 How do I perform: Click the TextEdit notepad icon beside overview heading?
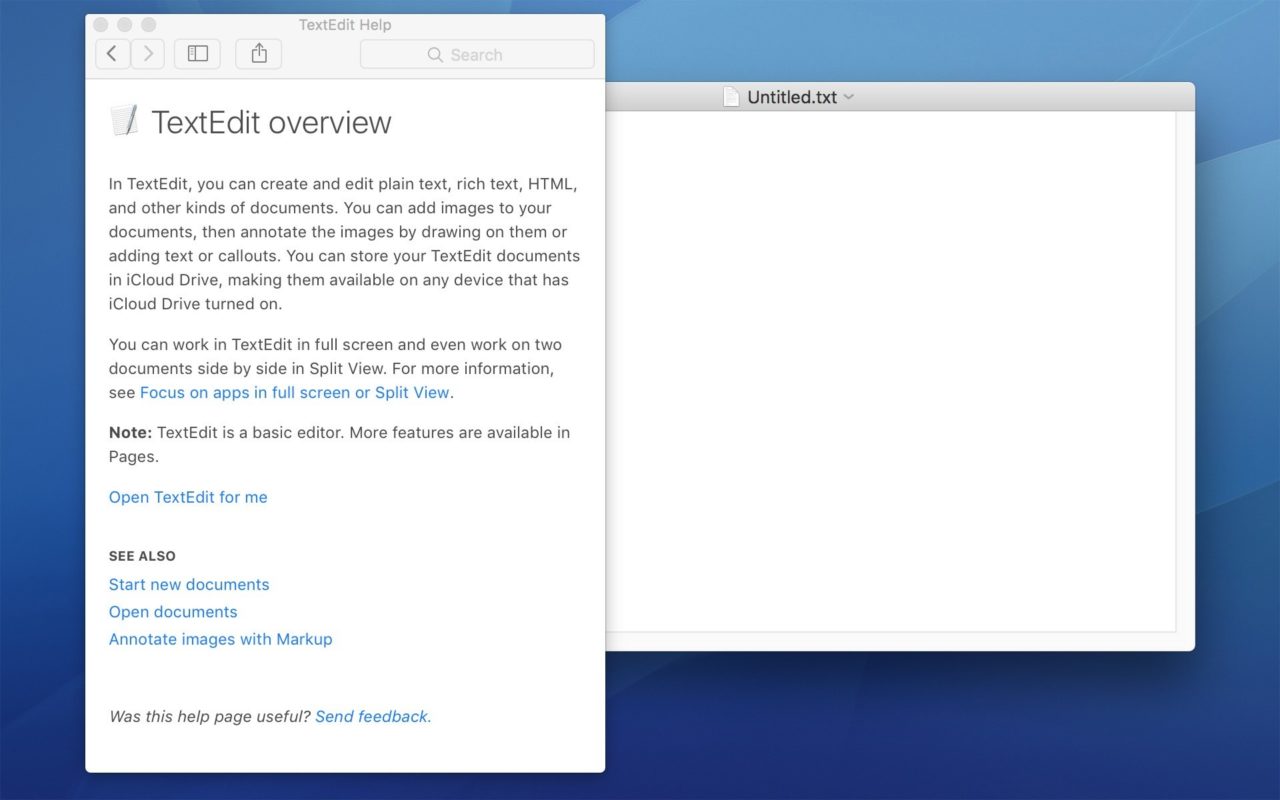pos(124,121)
